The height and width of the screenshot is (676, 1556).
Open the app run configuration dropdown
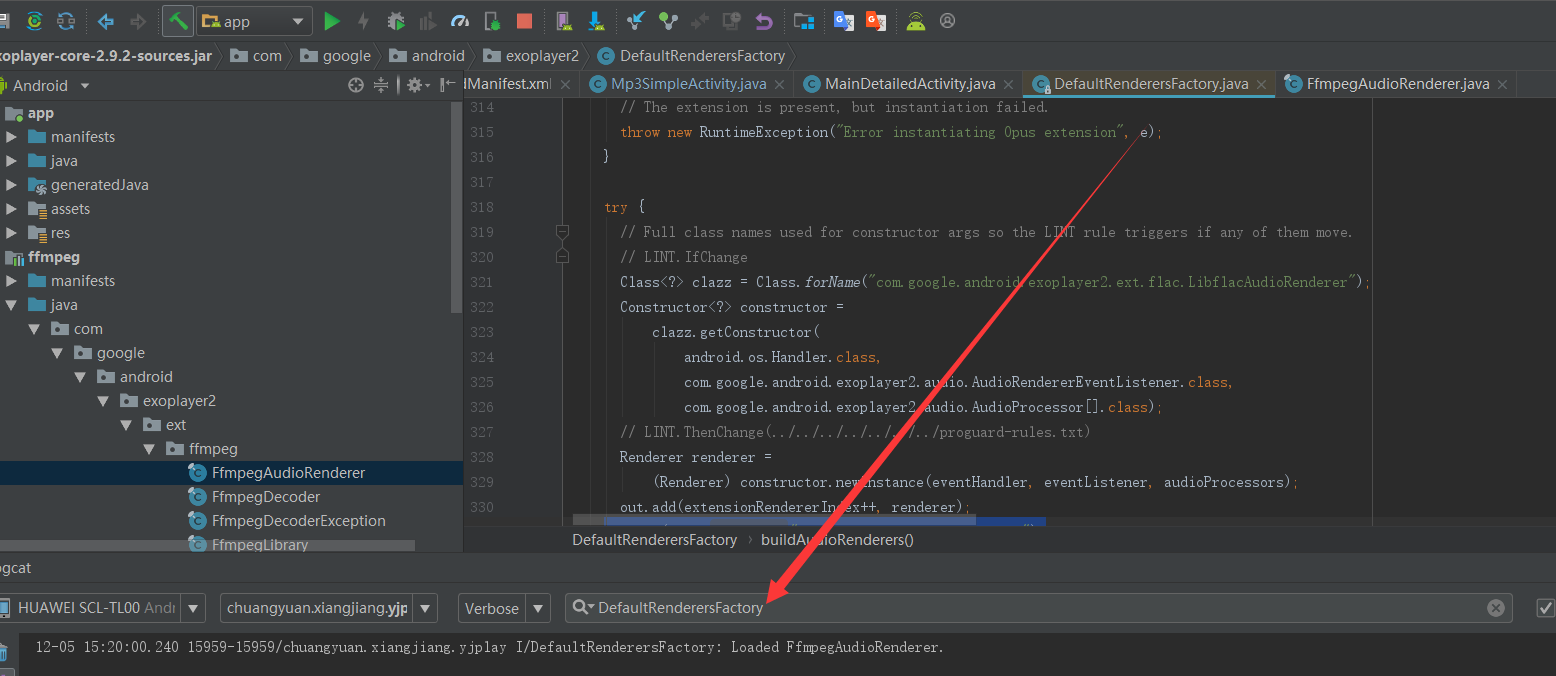pyautogui.click(x=256, y=21)
